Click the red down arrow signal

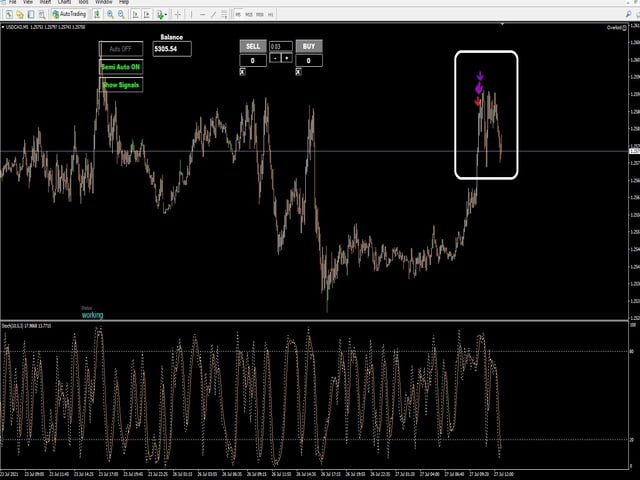478,101
